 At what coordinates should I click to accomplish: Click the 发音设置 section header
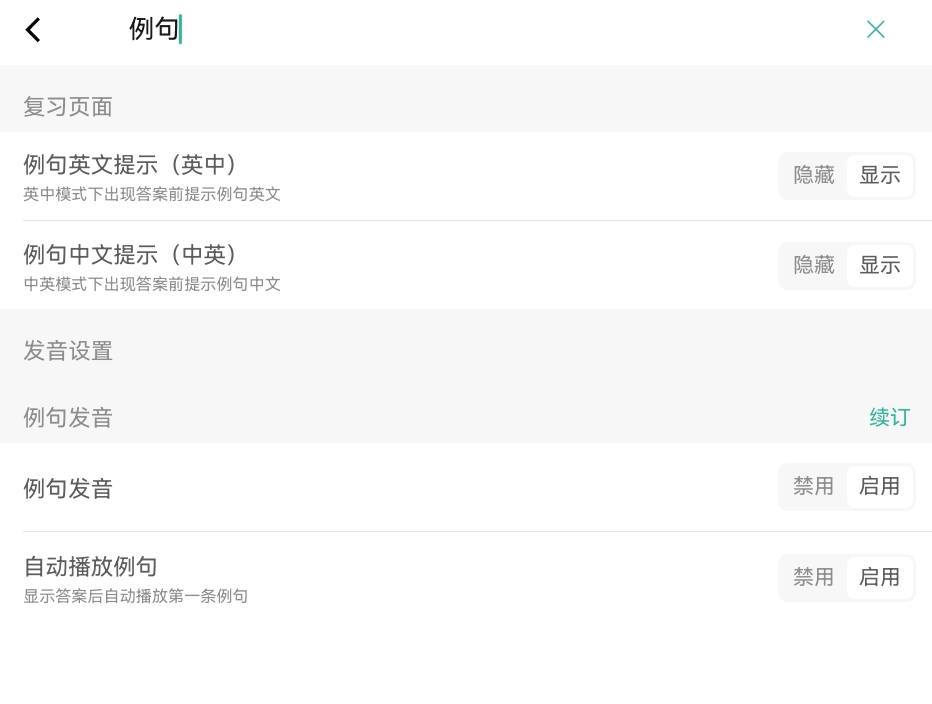coord(68,351)
